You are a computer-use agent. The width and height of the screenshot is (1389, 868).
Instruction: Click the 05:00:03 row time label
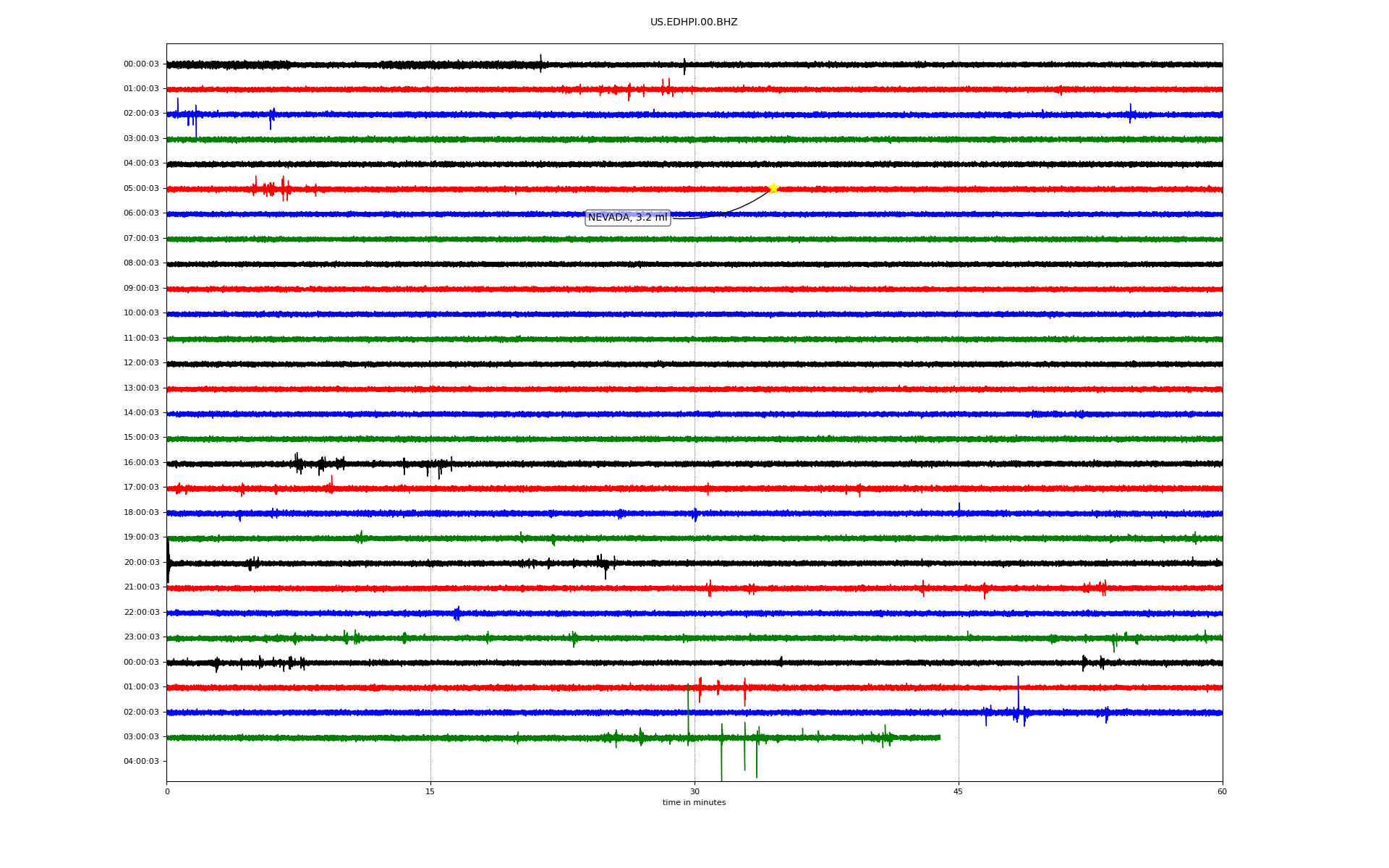141,189
